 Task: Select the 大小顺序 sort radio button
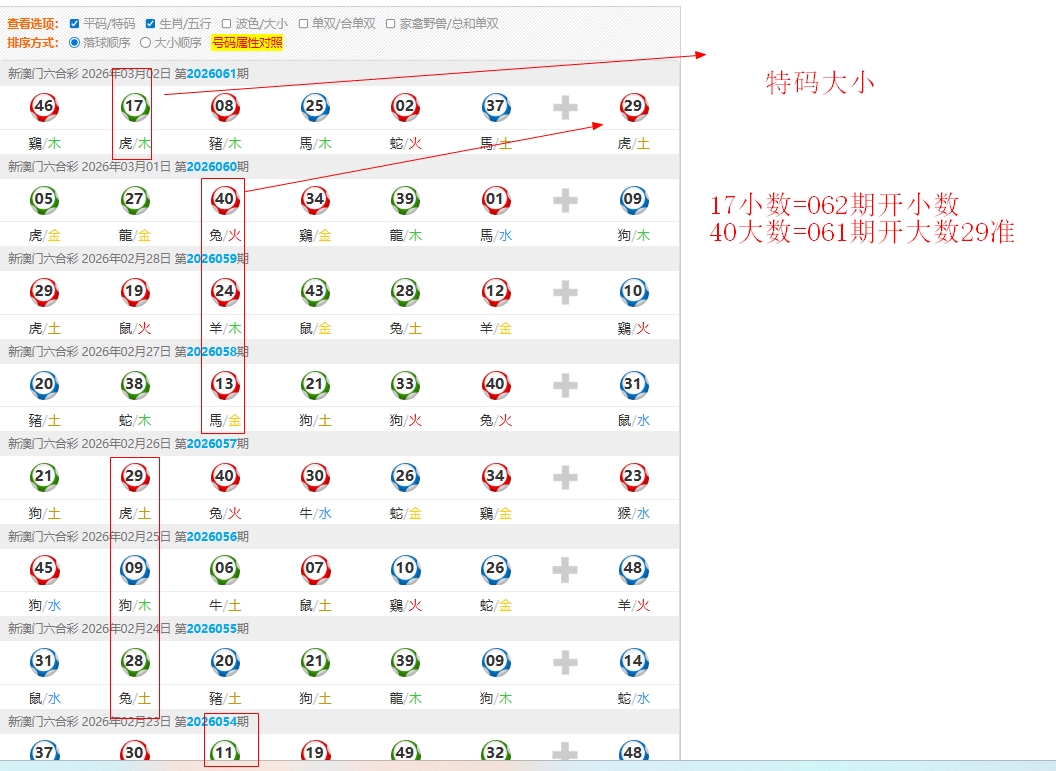(x=145, y=43)
